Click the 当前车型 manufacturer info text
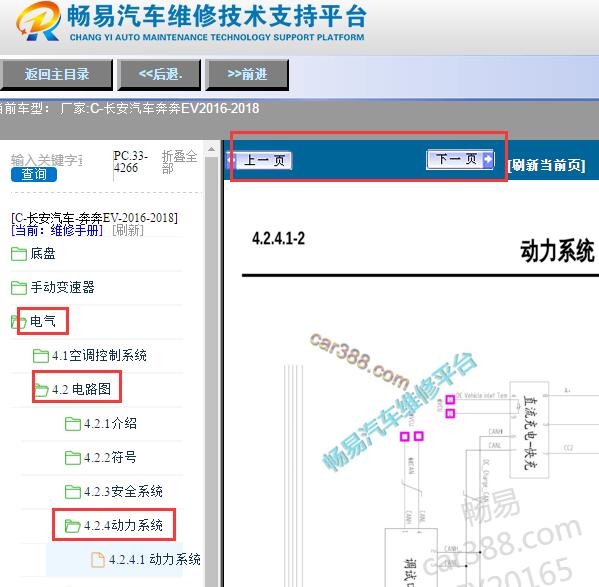This screenshot has width=599, height=587. (130, 108)
